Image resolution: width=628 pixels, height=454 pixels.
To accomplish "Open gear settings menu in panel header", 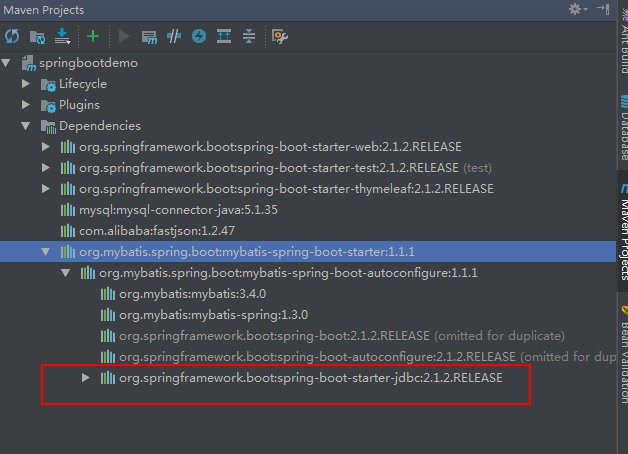I will pyautogui.click(x=578, y=9).
